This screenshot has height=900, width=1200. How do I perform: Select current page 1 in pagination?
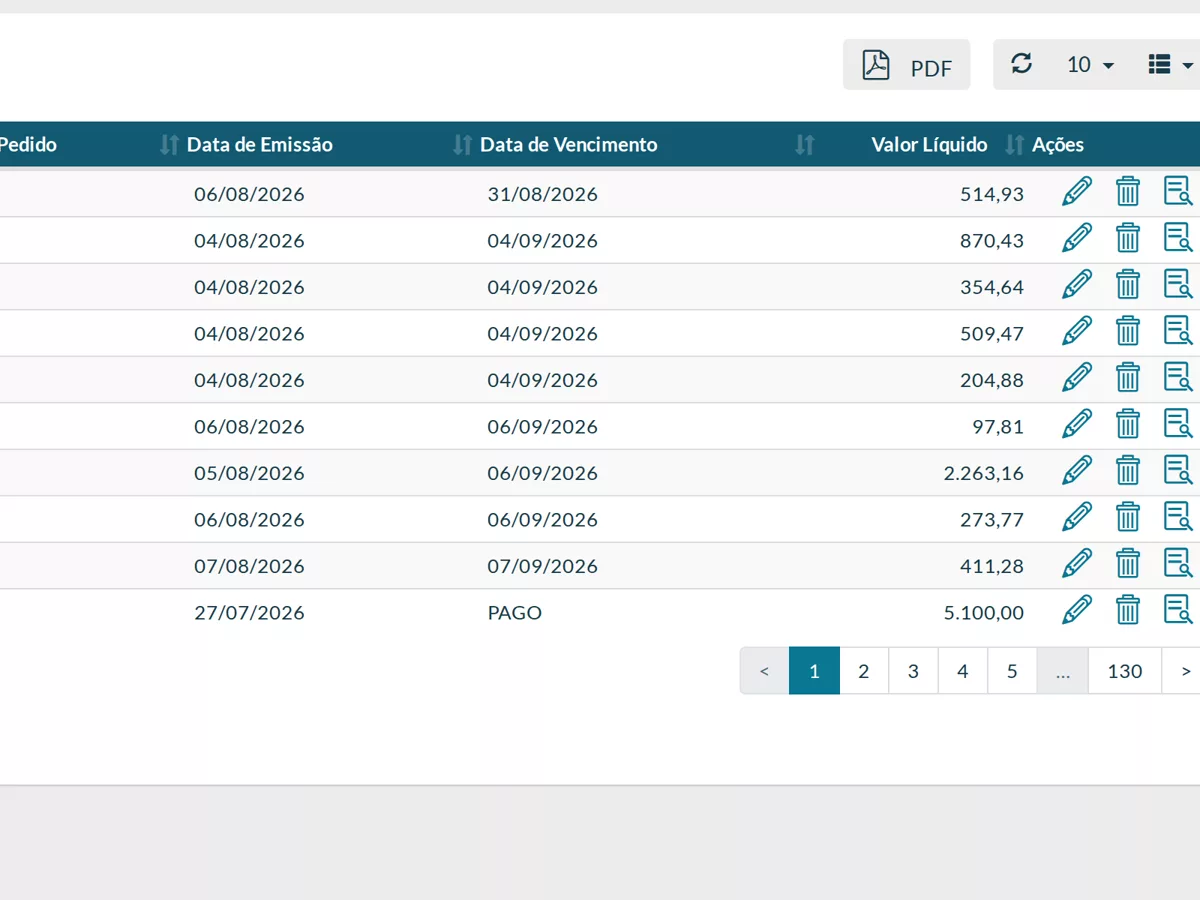click(x=814, y=671)
